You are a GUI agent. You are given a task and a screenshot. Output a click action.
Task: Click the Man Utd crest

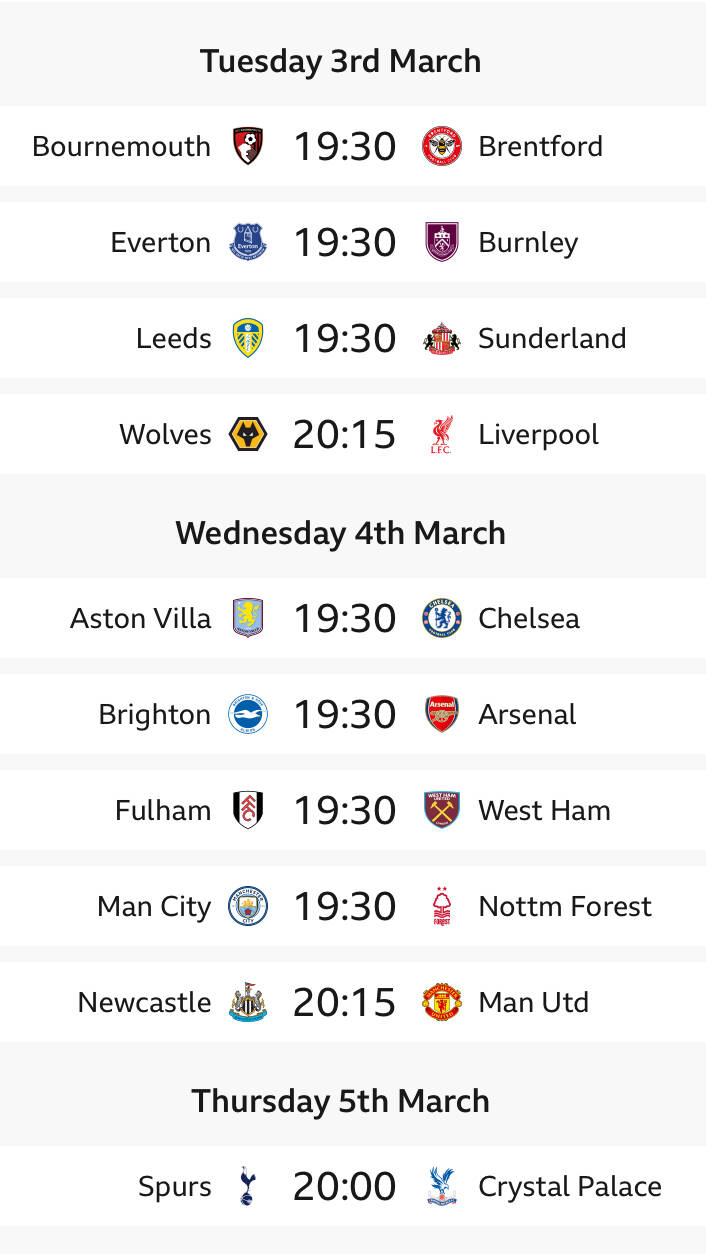[442, 1002]
